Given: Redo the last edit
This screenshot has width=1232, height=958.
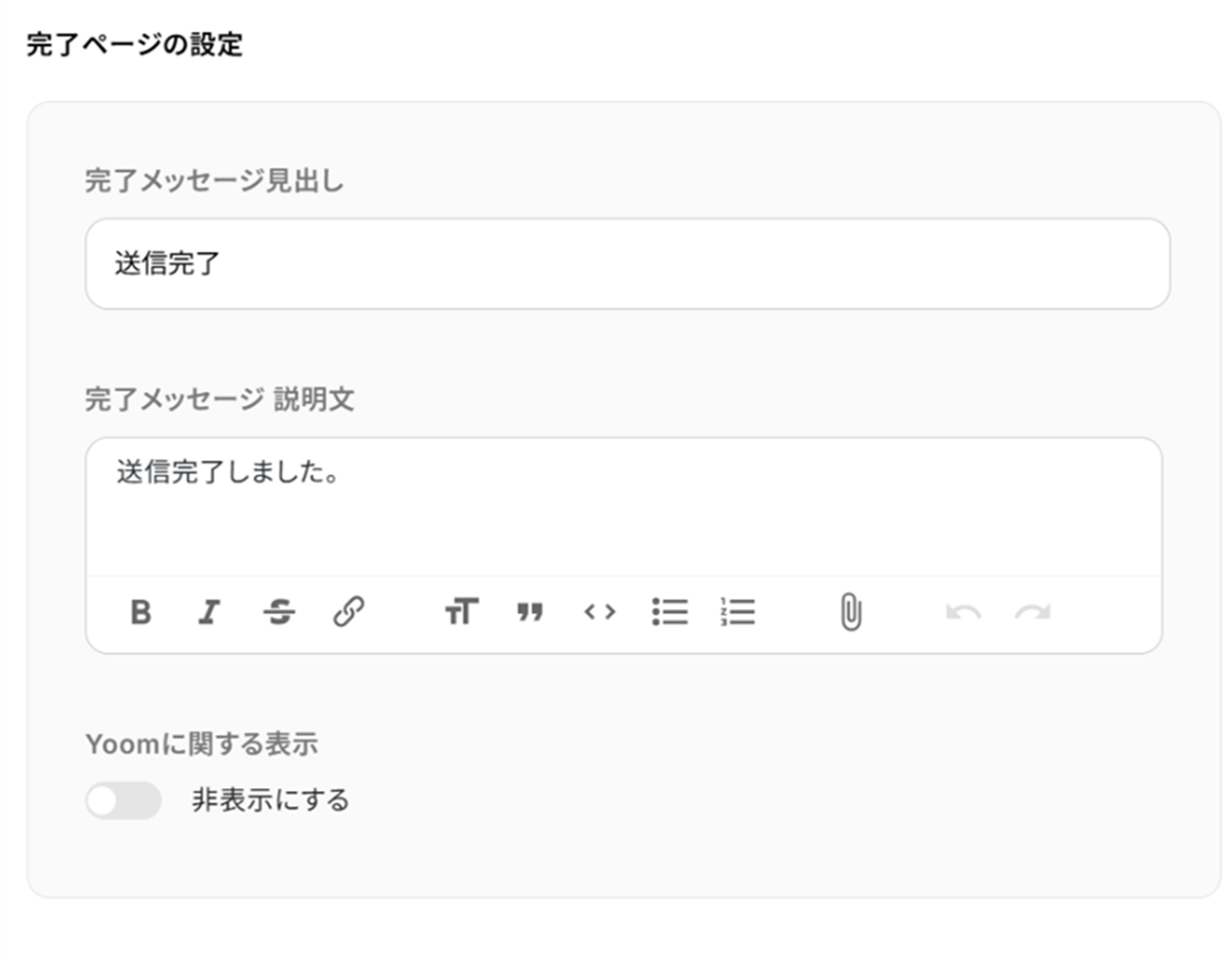Looking at the screenshot, I should 1033,613.
